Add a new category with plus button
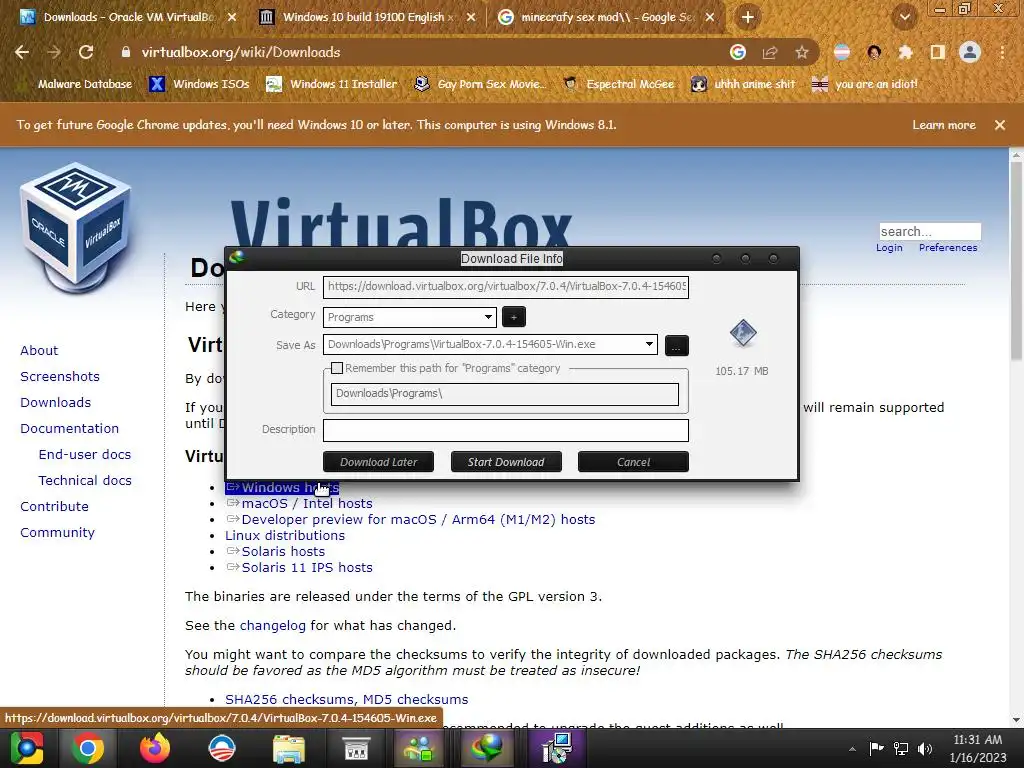The image size is (1024, 768). pyautogui.click(x=514, y=317)
